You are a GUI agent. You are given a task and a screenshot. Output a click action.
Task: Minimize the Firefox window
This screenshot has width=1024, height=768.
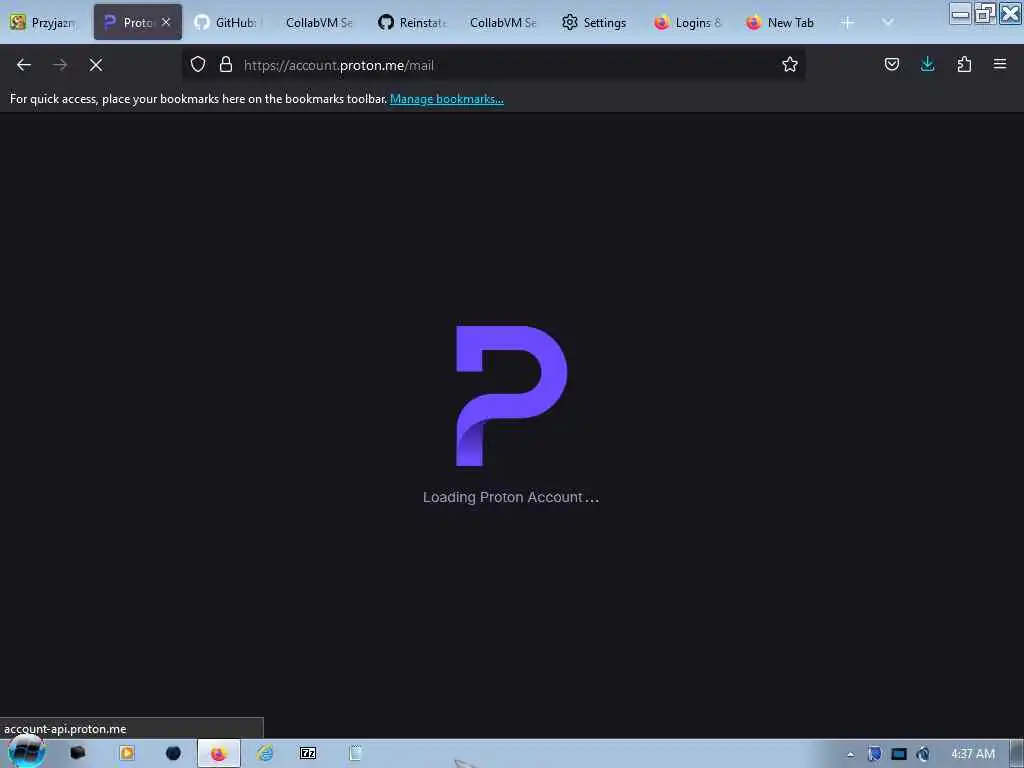point(960,13)
